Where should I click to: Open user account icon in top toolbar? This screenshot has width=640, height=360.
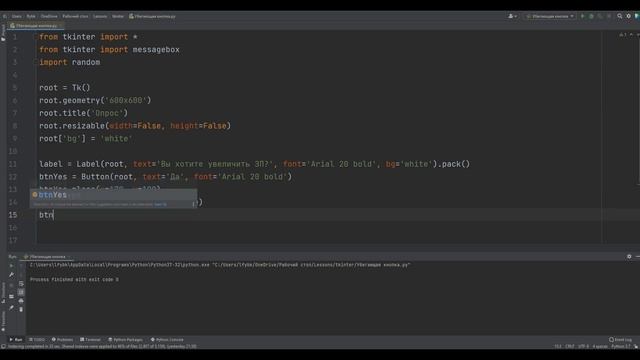point(512,16)
